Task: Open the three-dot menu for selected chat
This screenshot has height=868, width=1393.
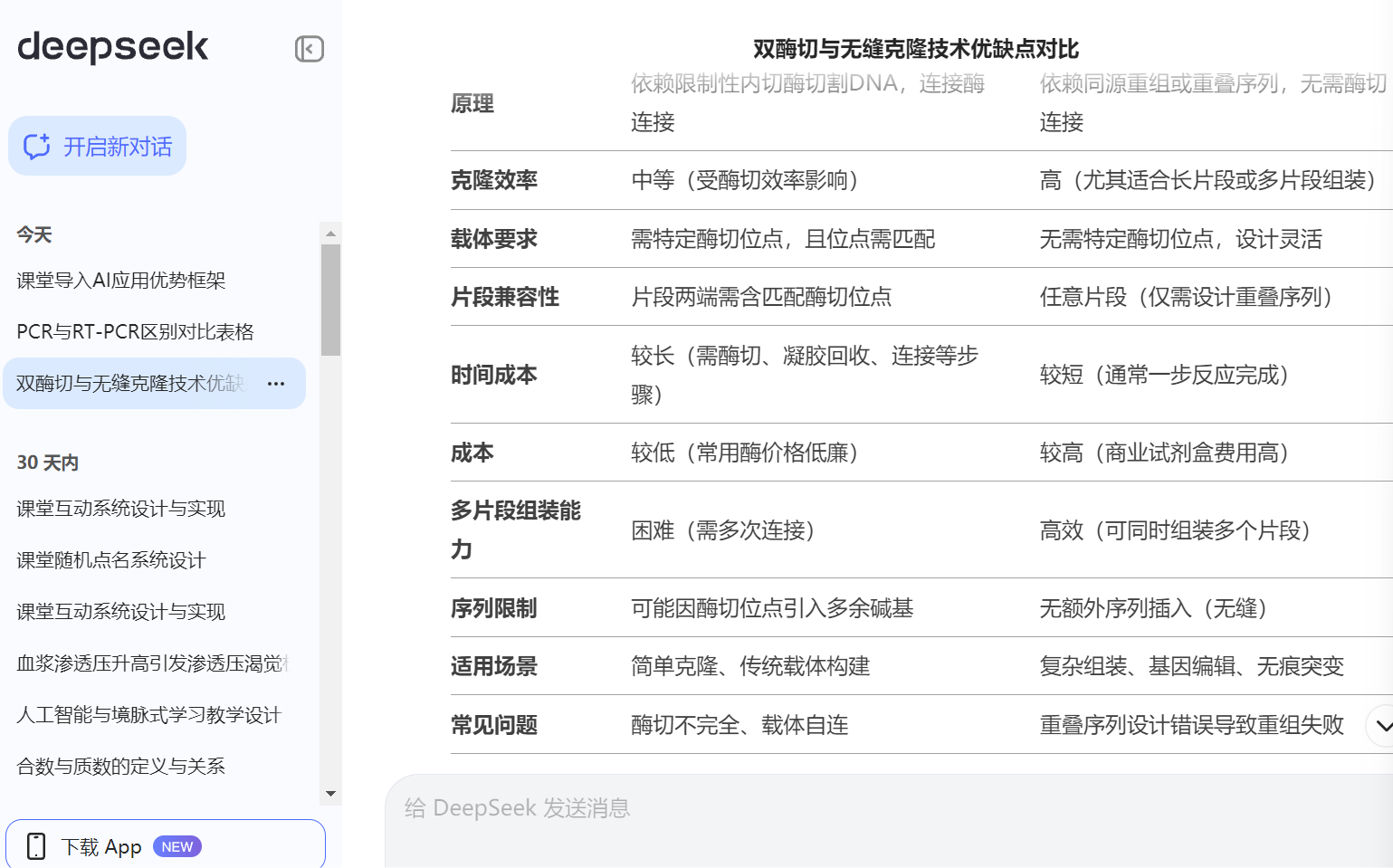Action: [x=276, y=384]
